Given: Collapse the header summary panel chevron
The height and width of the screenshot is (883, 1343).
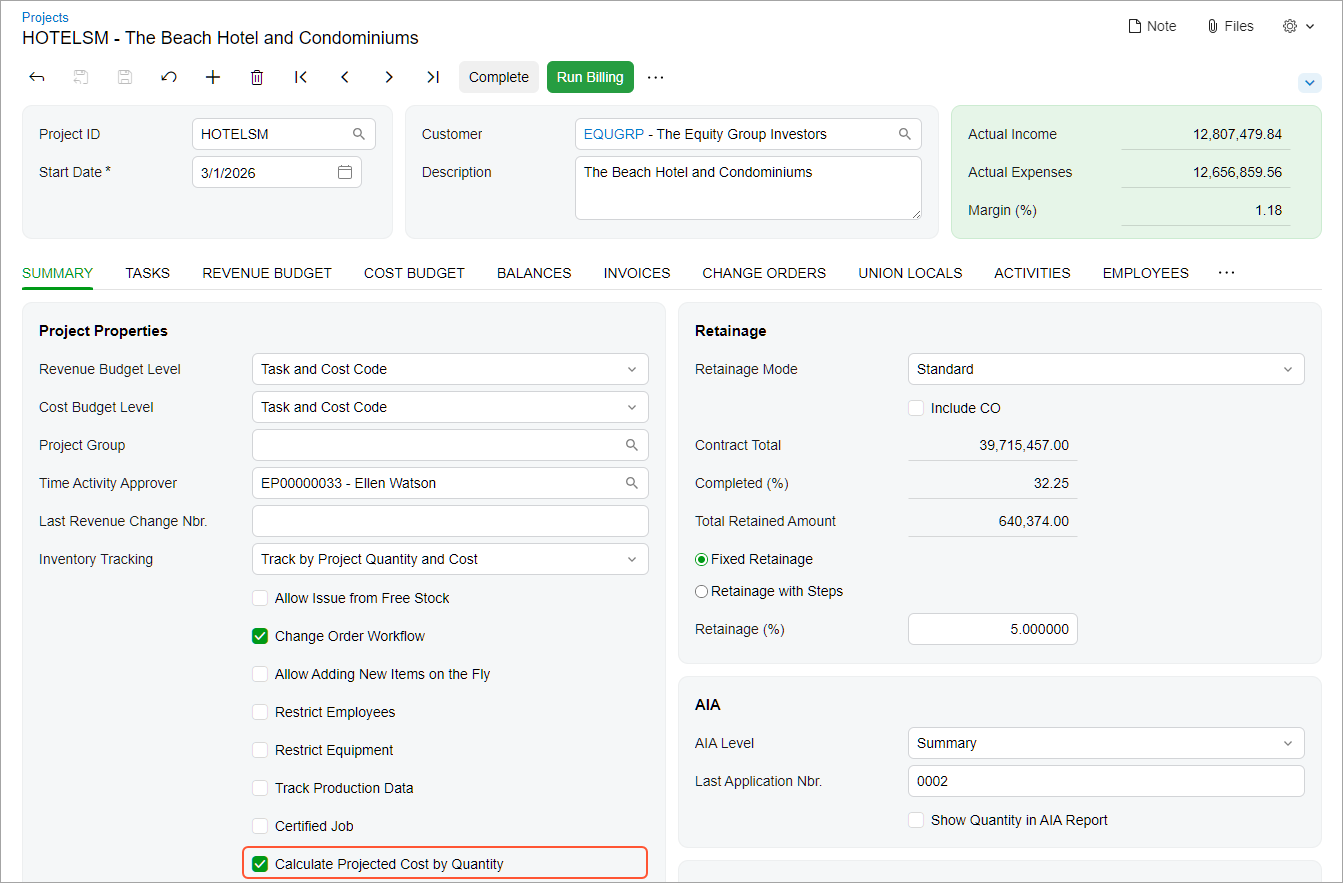Looking at the screenshot, I should pos(1310,83).
